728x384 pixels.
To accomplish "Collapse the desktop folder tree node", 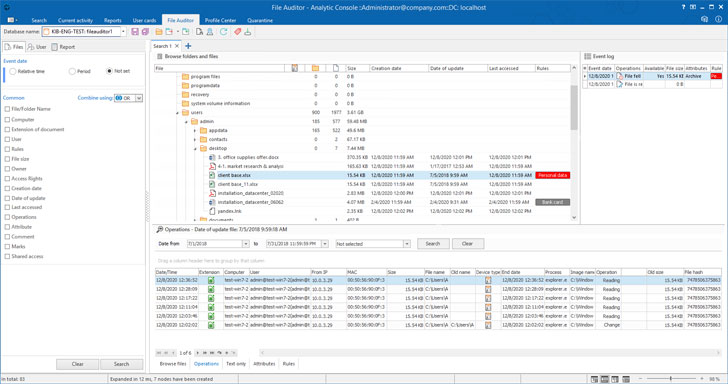I will [195, 149].
